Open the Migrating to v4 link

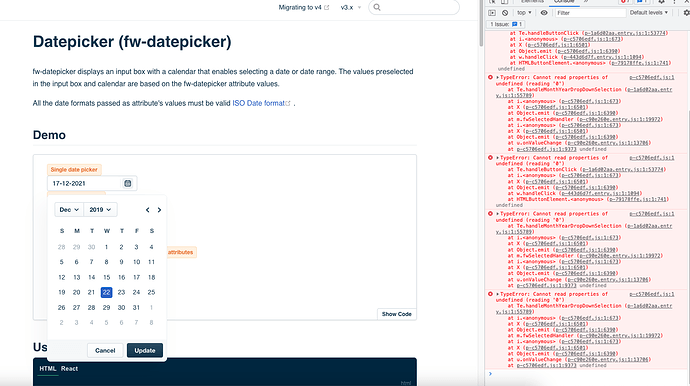click(x=304, y=7)
